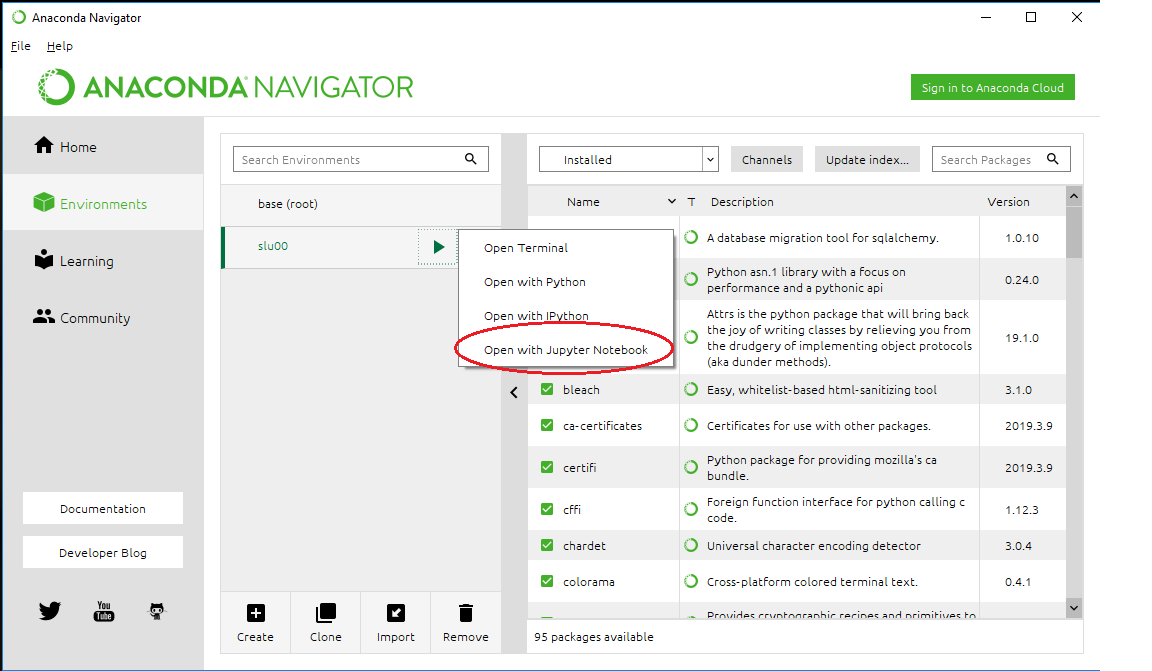Click the Community people icon
The height and width of the screenshot is (671, 1152).
[x=44, y=316]
